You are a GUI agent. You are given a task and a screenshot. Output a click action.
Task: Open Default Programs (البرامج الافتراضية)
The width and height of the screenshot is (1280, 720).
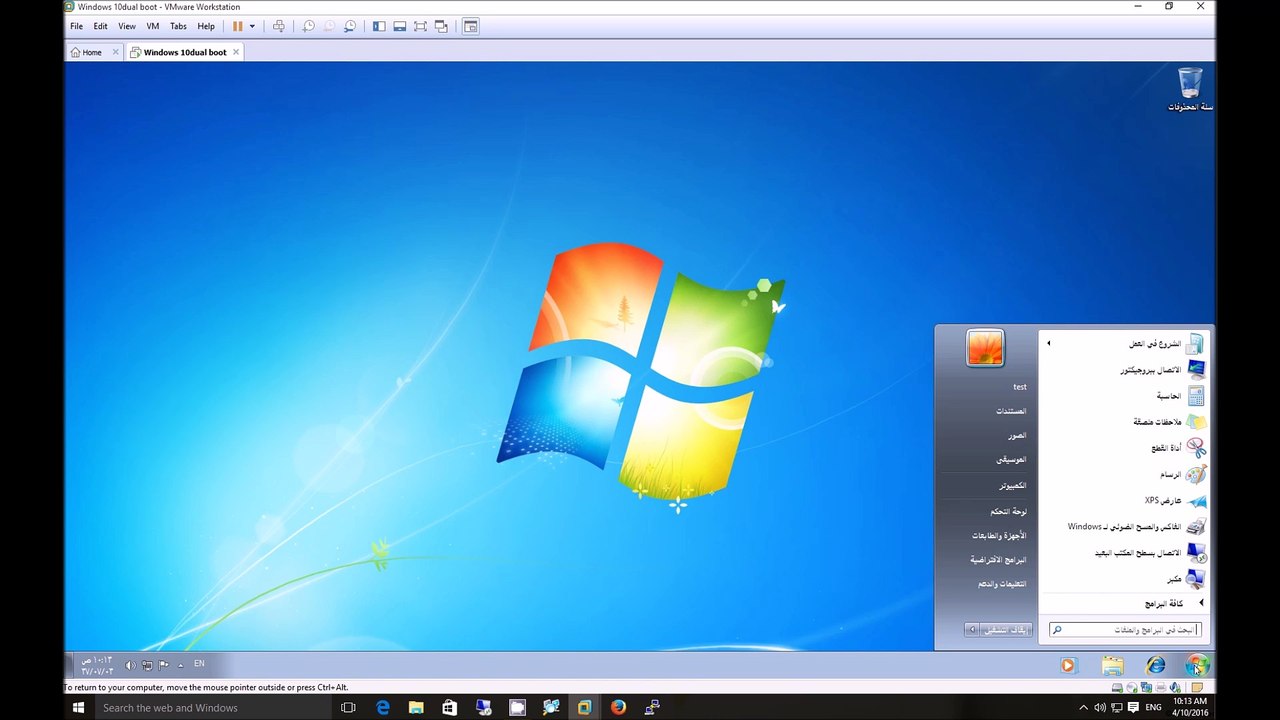pyautogui.click(x=998, y=559)
